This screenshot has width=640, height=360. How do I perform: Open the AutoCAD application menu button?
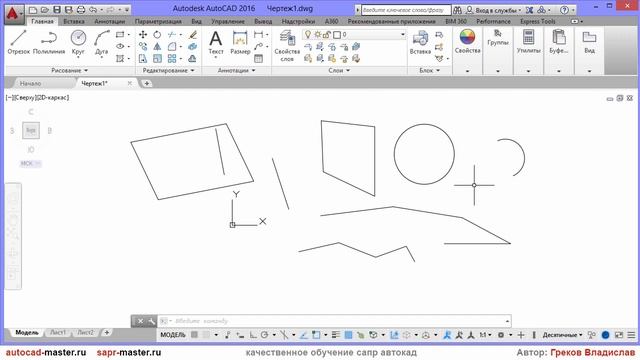[x=13, y=13]
